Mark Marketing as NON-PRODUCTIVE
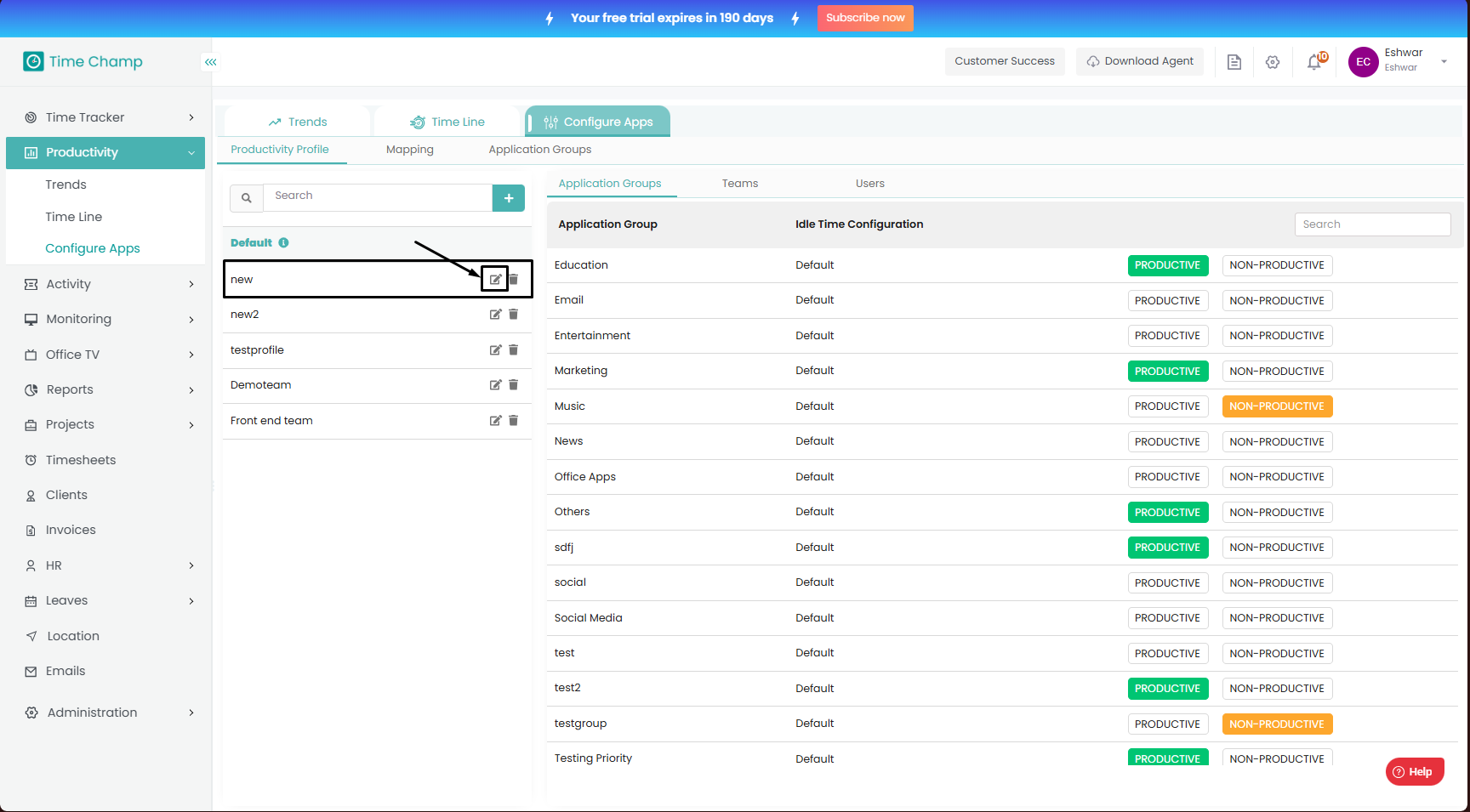1470x812 pixels. pyautogui.click(x=1277, y=372)
